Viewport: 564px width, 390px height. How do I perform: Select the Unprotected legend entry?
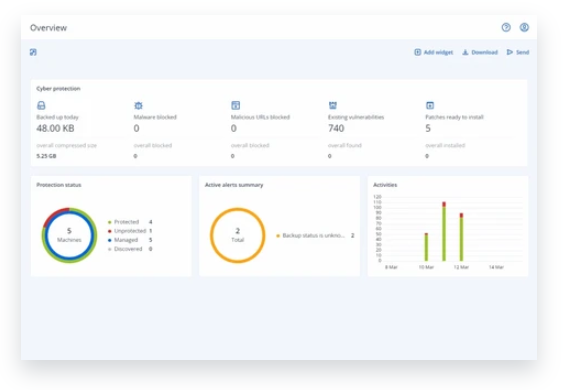(x=130, y=231)
